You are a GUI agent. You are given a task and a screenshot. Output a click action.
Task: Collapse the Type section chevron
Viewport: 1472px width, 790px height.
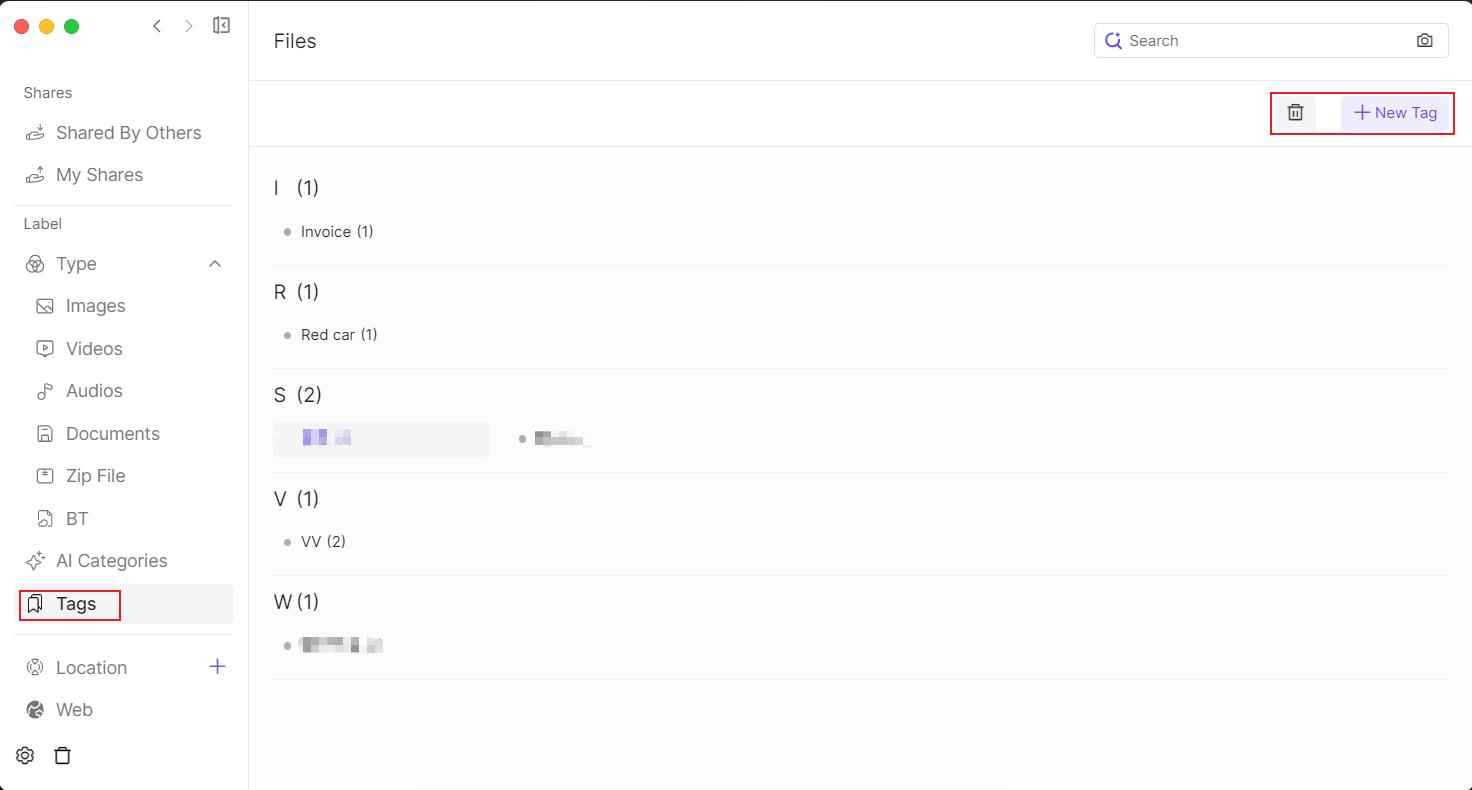214,264
